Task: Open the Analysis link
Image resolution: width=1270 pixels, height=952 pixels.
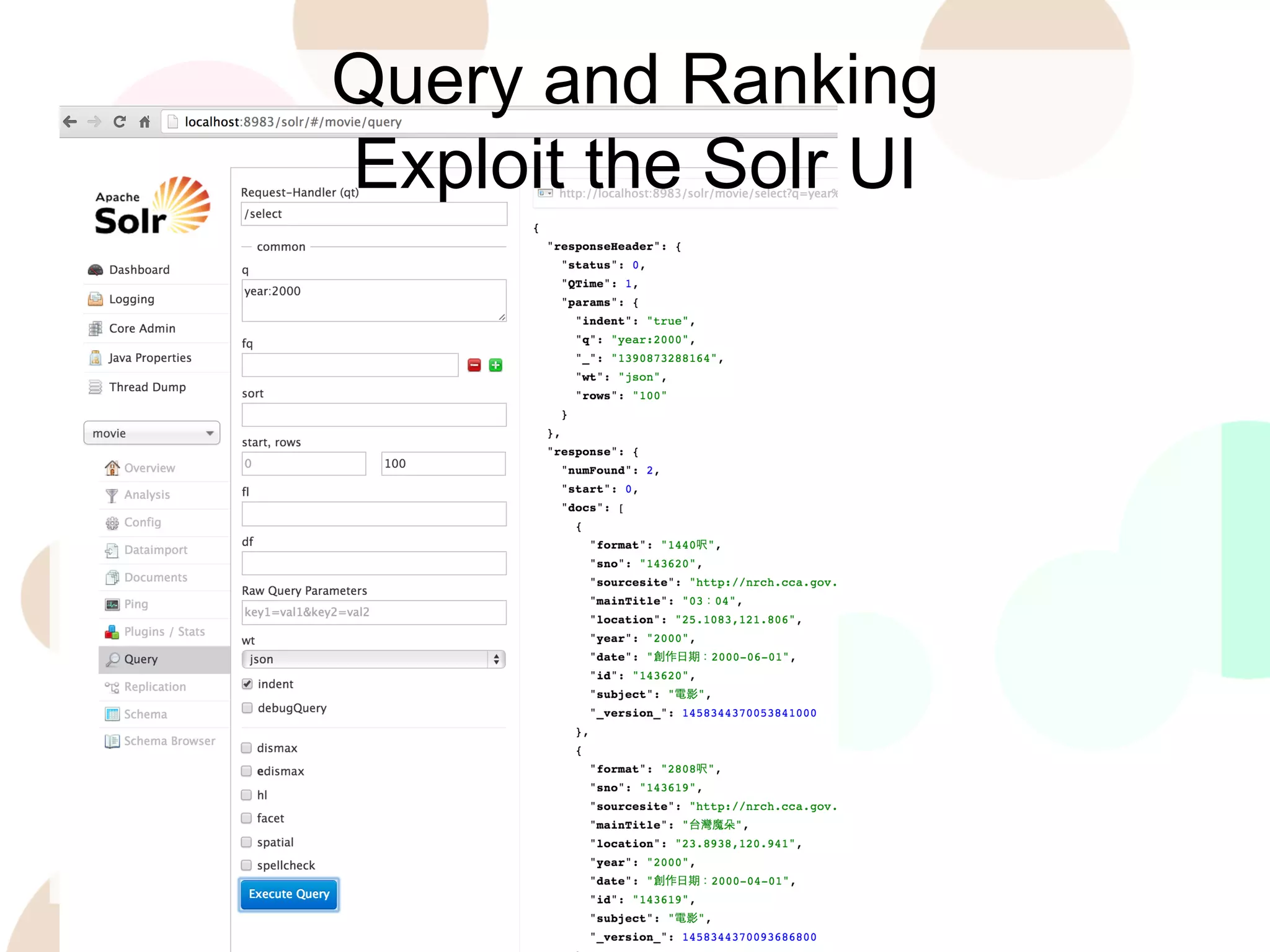Action: pyautogui.click(x=147, y=495)
